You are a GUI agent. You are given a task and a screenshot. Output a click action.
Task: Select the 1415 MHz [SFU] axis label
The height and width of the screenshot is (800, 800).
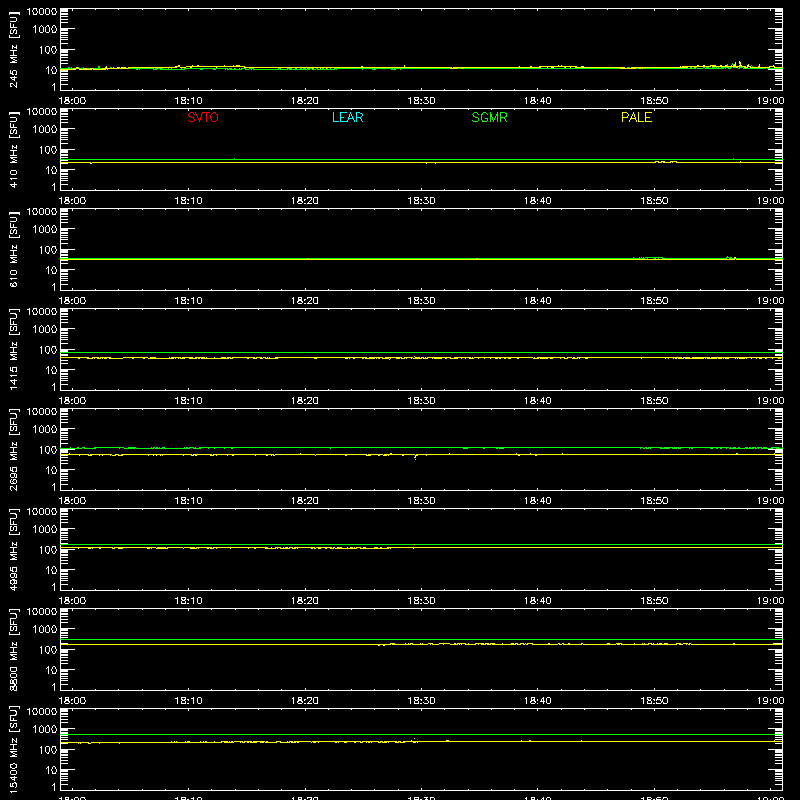coord(13,349)
